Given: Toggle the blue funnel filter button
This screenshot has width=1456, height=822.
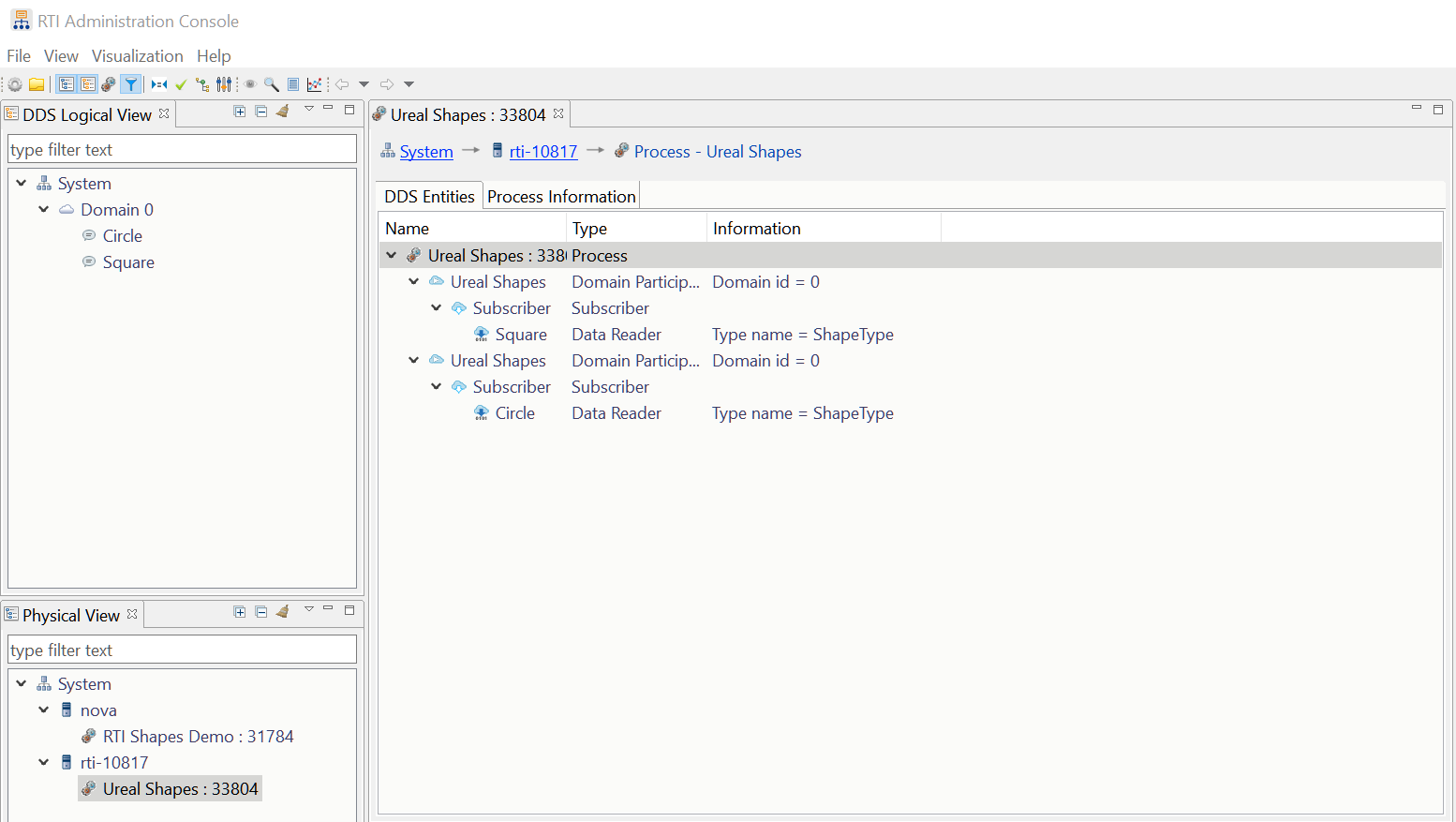Looking at the screenshot, I should coord(131,84).
